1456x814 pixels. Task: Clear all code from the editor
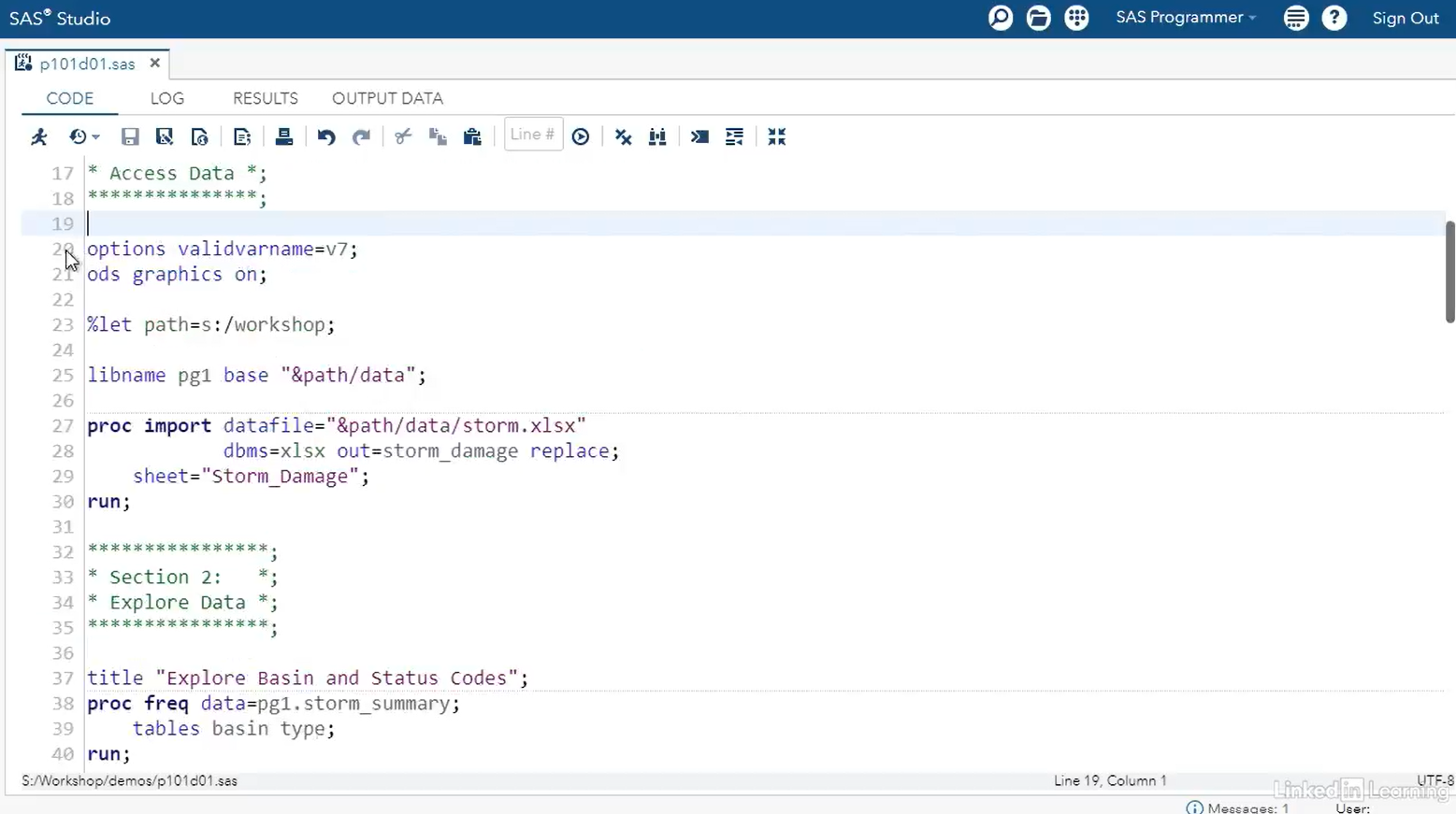[623, 136]
